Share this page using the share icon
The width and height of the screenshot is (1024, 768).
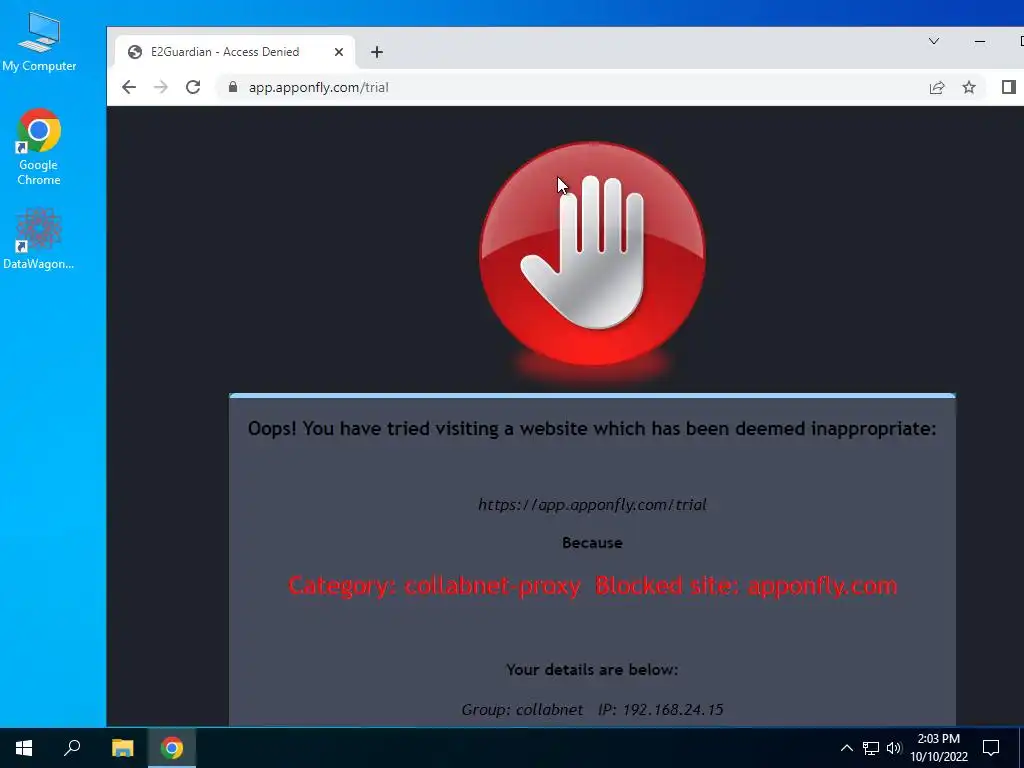[936, 87]
